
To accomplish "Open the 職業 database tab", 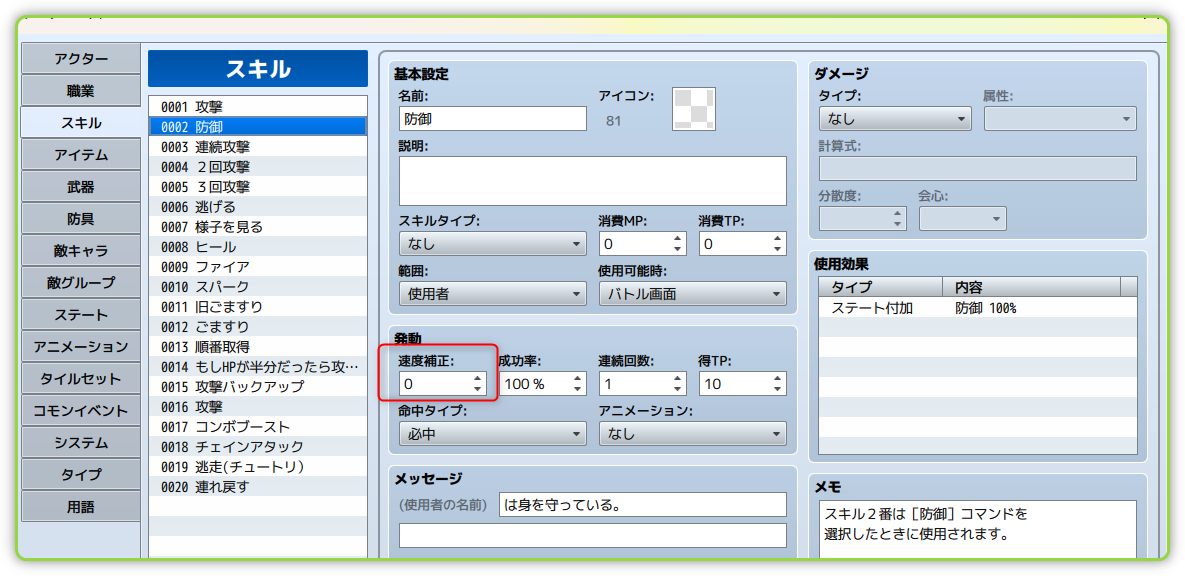I will point(81,91).
